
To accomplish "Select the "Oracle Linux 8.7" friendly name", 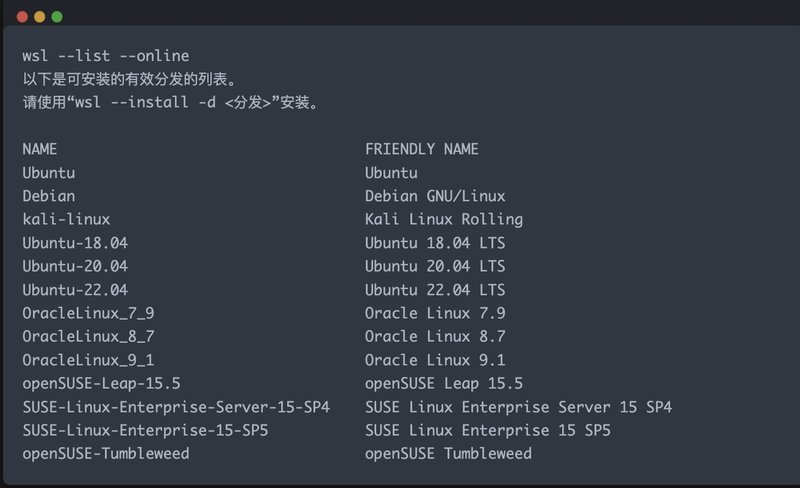I will tap(435, 337).
